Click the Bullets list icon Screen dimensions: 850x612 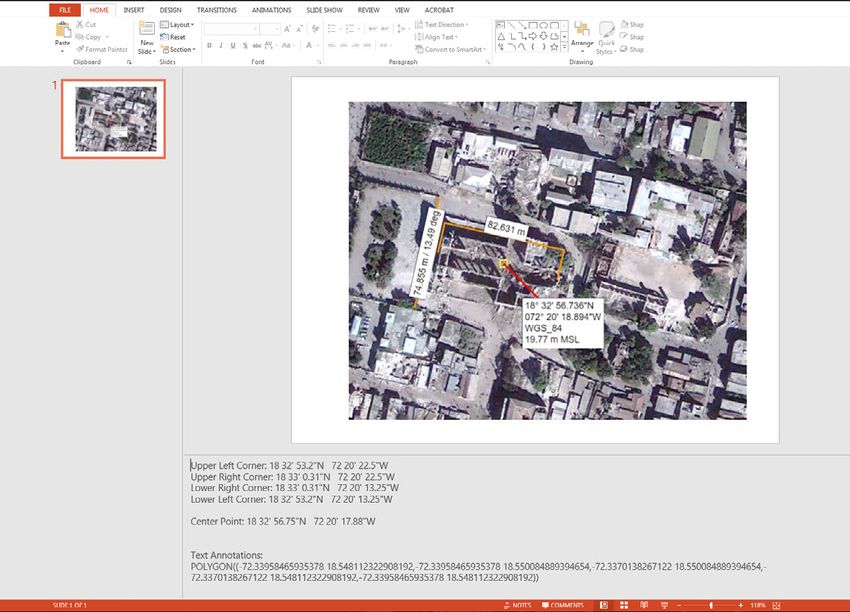pyautogui.click(x=334, y=29)
